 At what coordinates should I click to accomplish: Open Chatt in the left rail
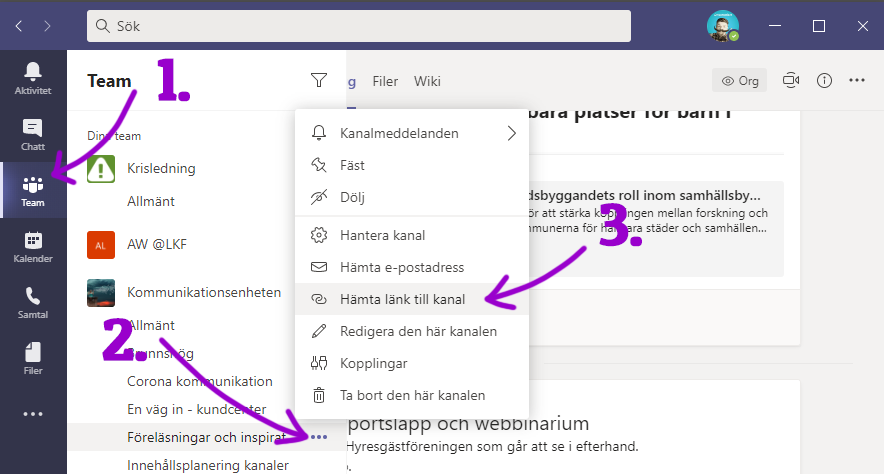33,134
